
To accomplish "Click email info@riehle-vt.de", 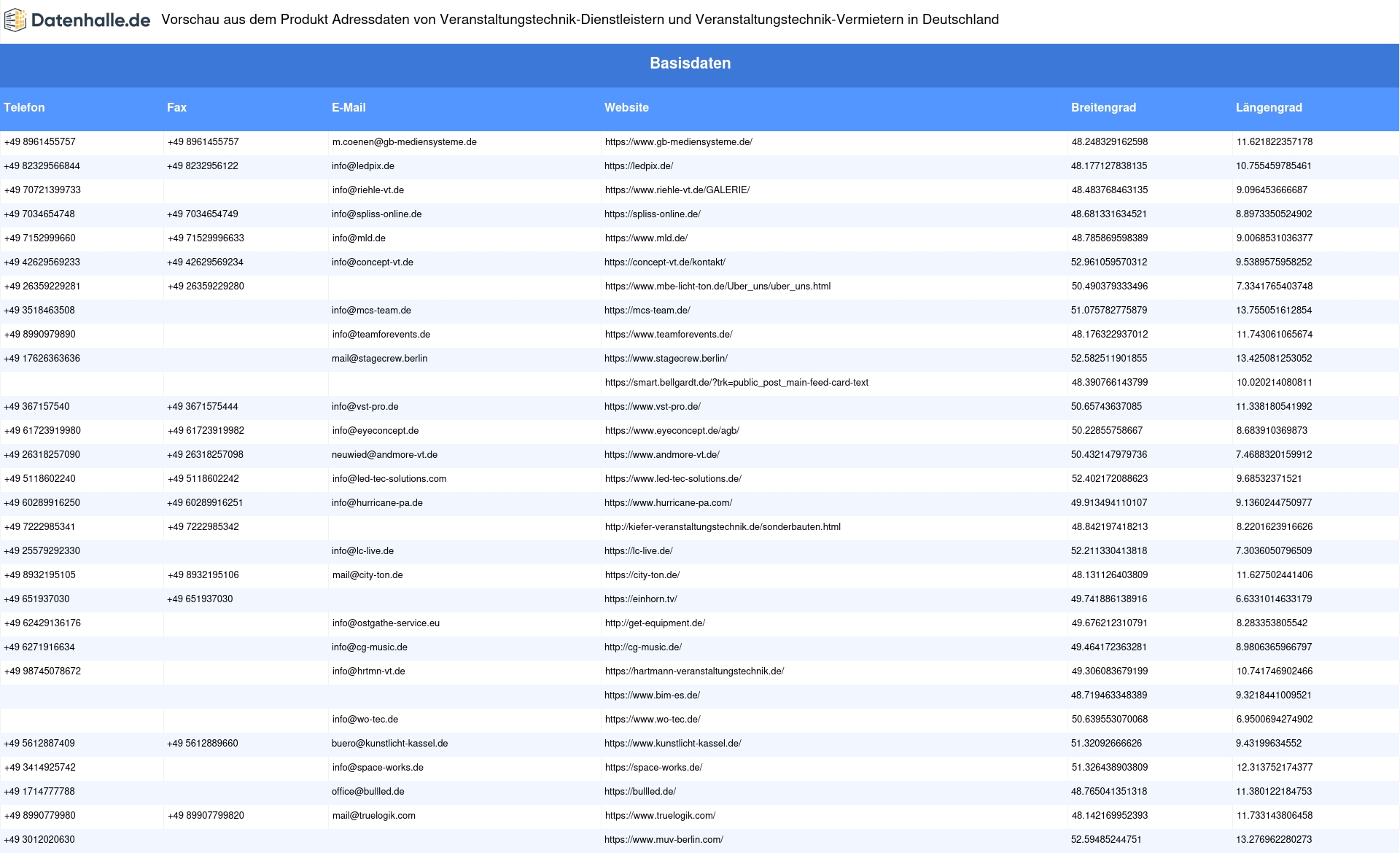I will coord(368,190).
